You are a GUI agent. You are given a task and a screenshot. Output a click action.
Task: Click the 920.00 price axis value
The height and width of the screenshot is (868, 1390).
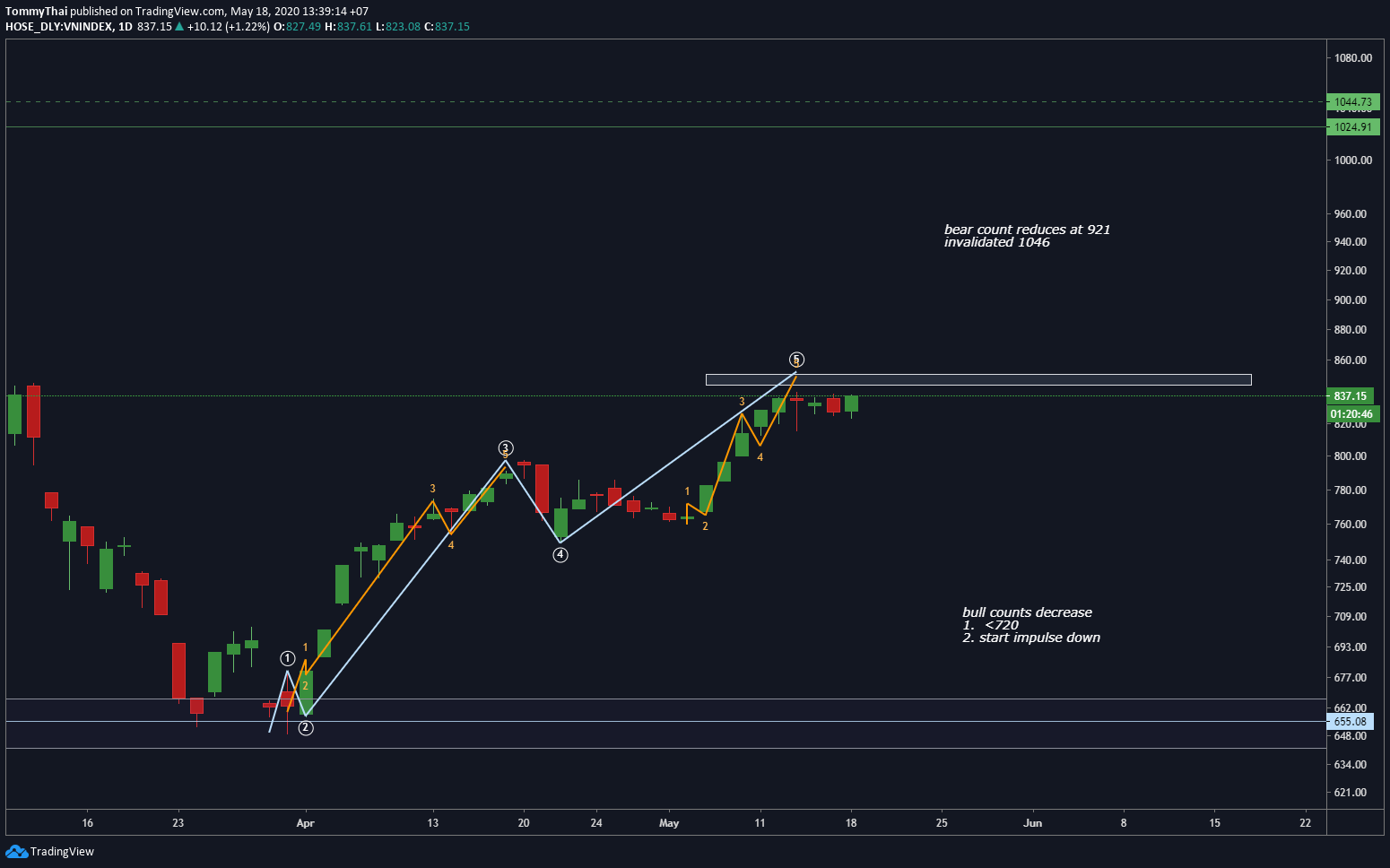(1351, 270)
